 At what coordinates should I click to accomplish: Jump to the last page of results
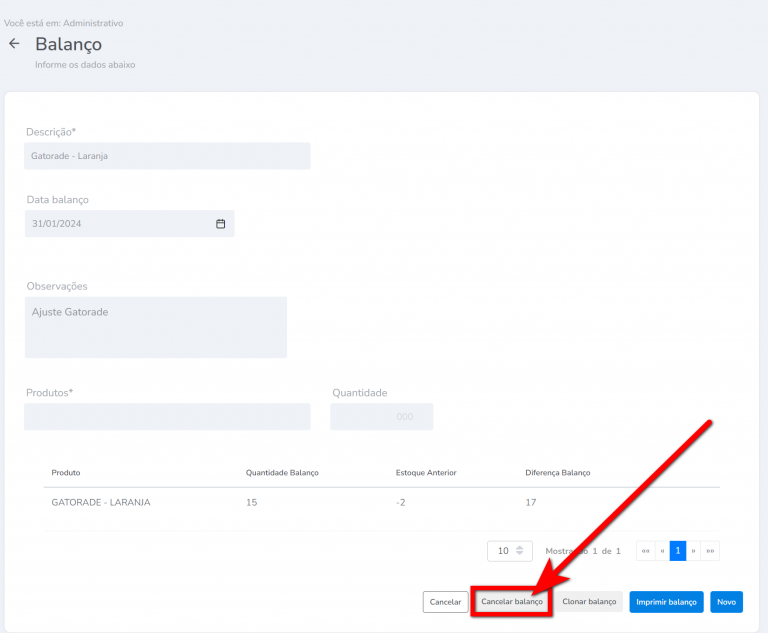click(710, 551)
